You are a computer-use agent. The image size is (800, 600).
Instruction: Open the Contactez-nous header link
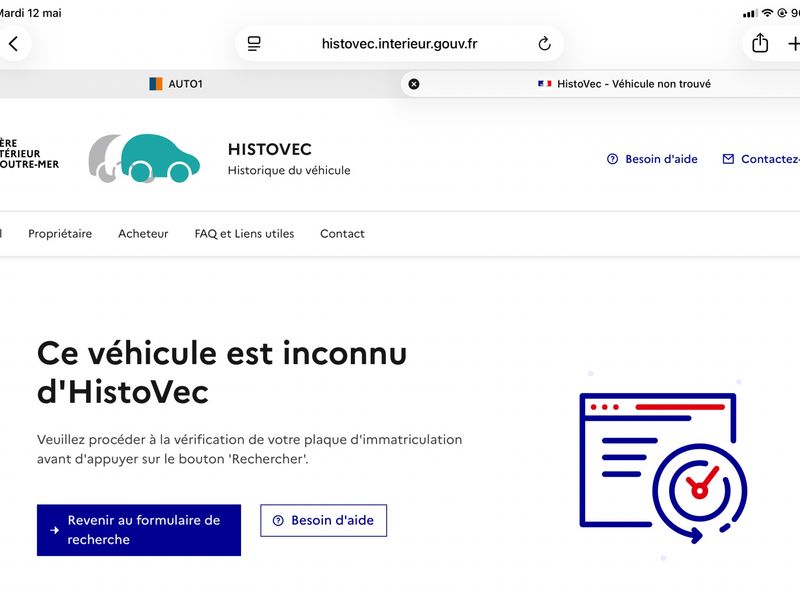click(761, 159)
